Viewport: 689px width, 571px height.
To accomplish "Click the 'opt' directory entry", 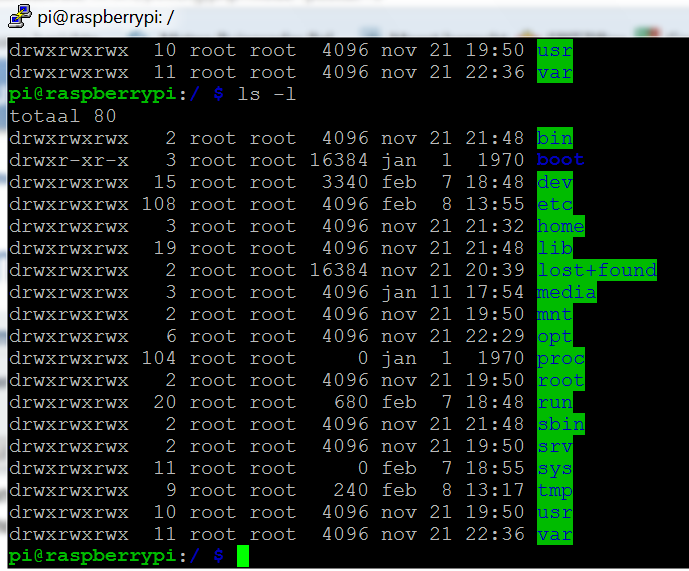I will click(555, 336).
